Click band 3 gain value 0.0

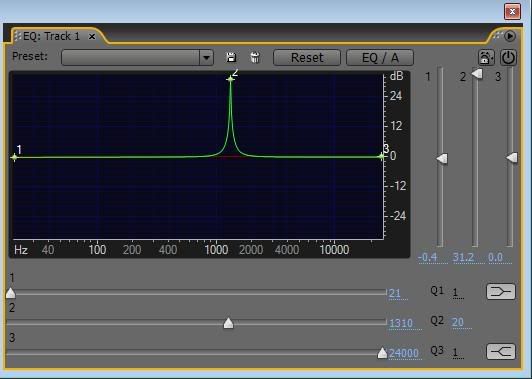coord(495,257)
